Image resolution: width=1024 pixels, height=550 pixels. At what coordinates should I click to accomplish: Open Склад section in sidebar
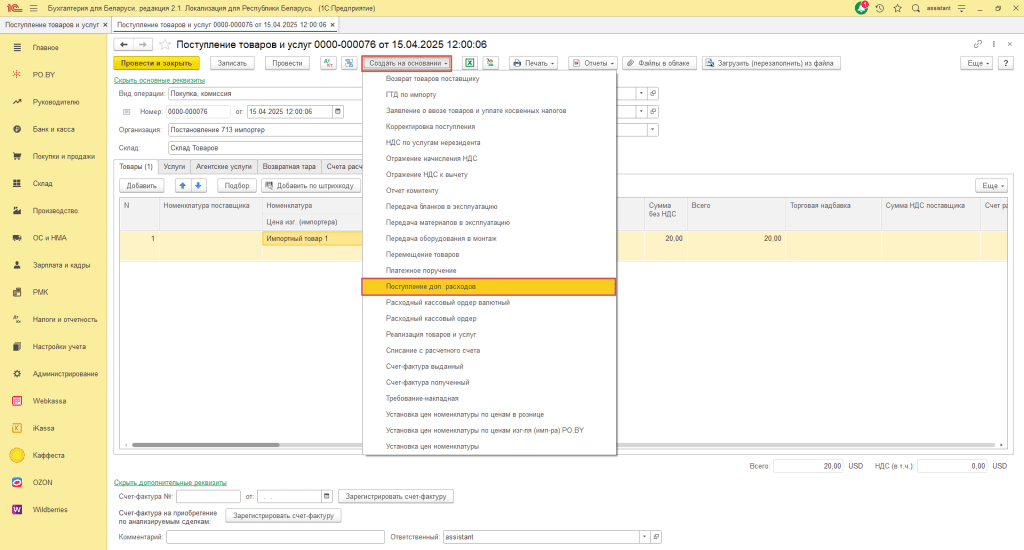click(42, 184)
